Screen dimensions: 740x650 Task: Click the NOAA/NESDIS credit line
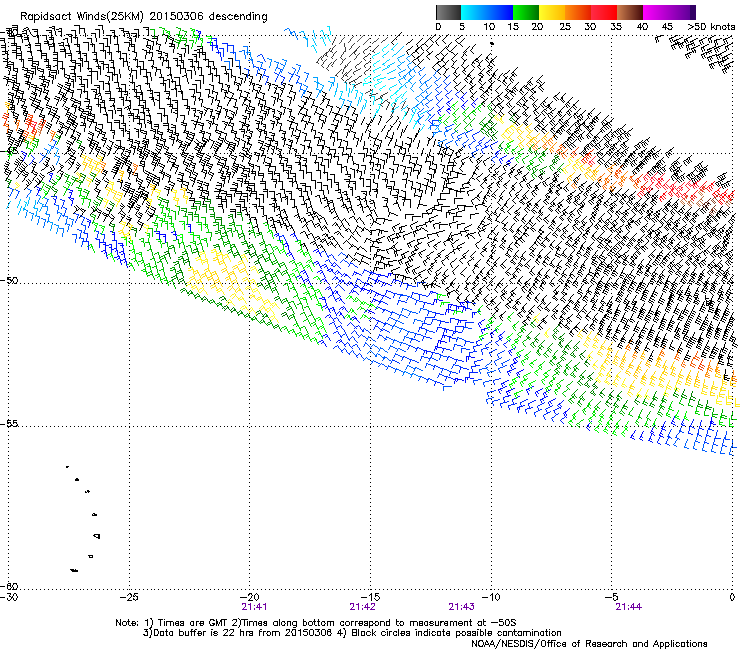point(589,644)
